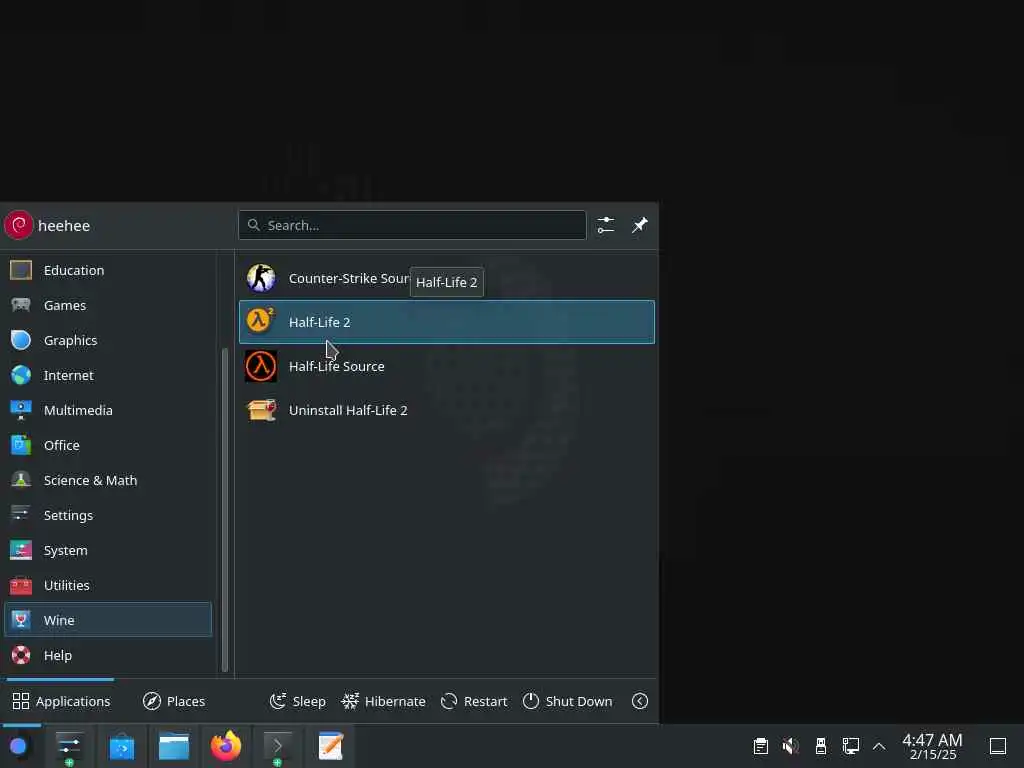The height and width of the screenshot is (768, 1024).
Task: Pin the application launcher open
Action: 639,225
